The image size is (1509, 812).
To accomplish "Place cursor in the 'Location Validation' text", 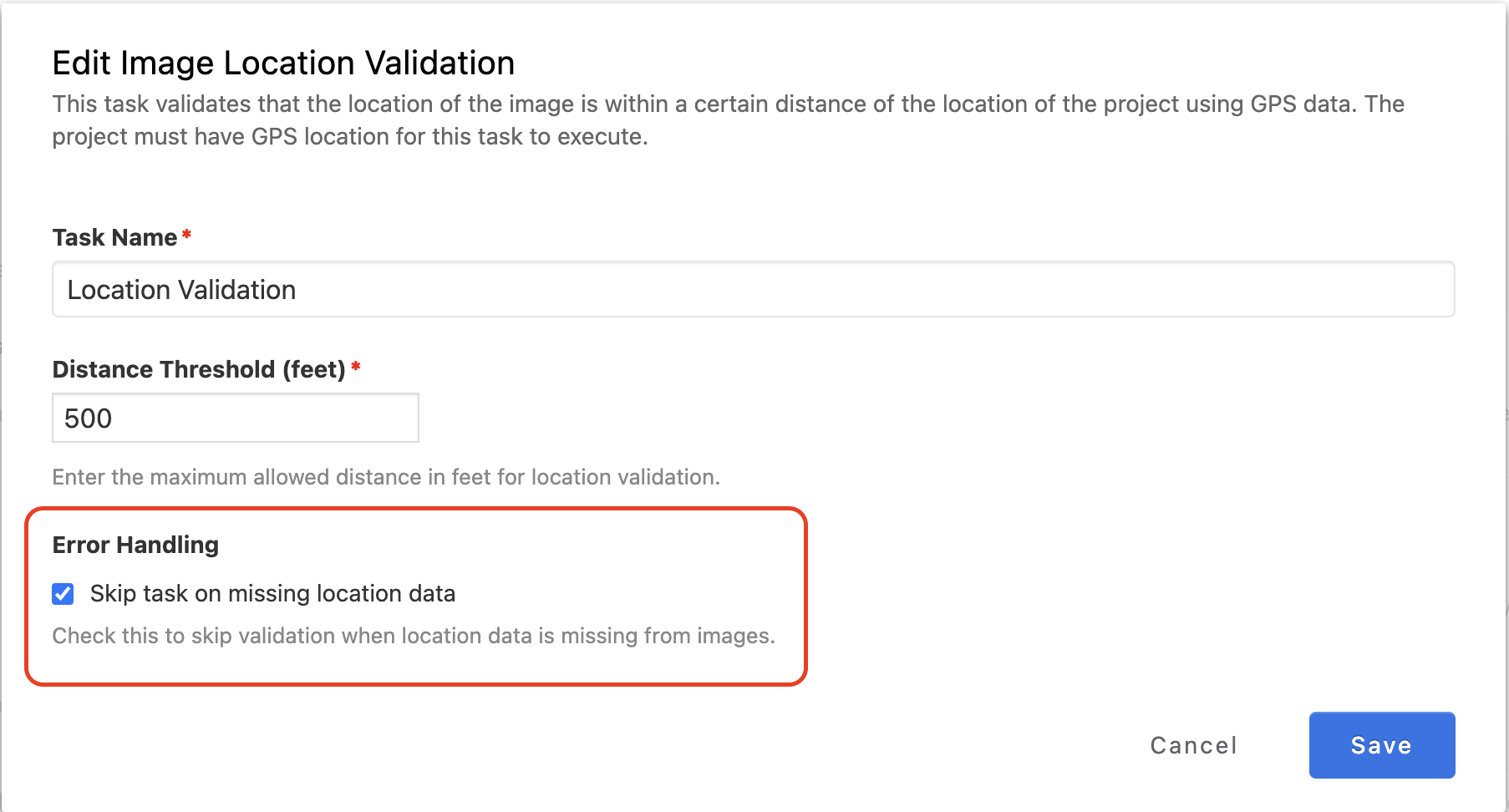I will (x=181, y=290).
